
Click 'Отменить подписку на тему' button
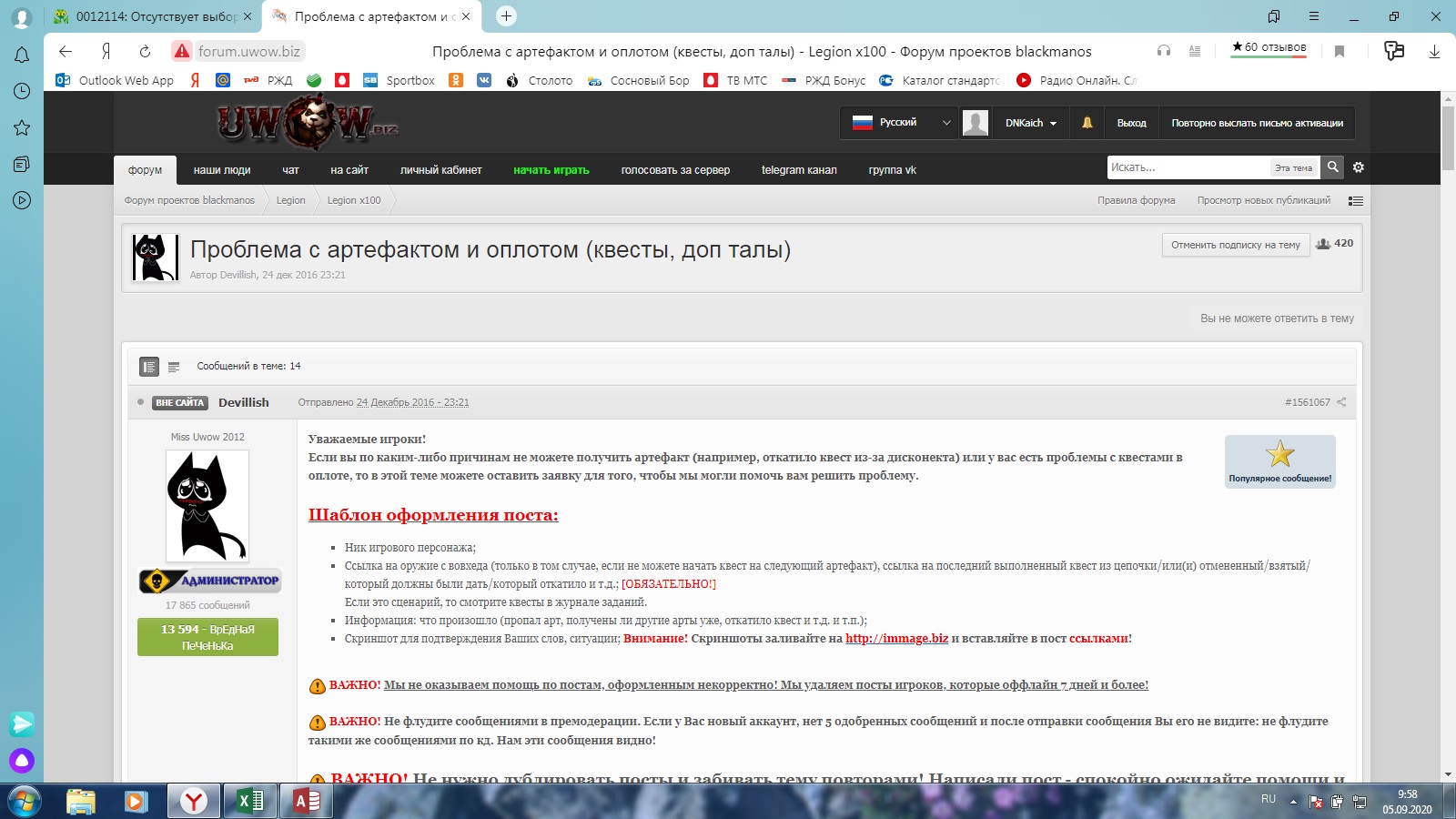(1235, 245)
